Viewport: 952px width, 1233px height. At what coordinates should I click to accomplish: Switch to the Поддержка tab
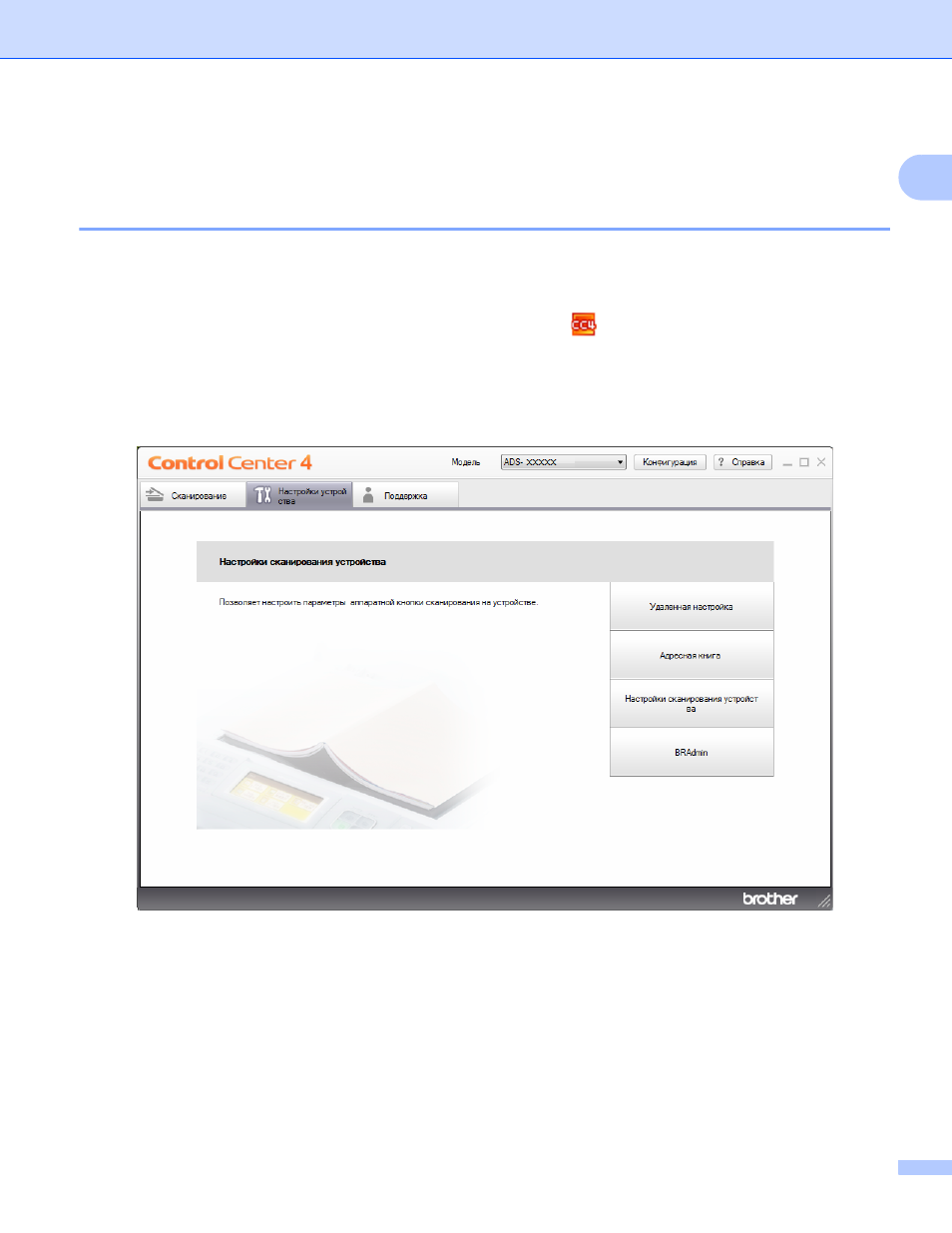405,495
